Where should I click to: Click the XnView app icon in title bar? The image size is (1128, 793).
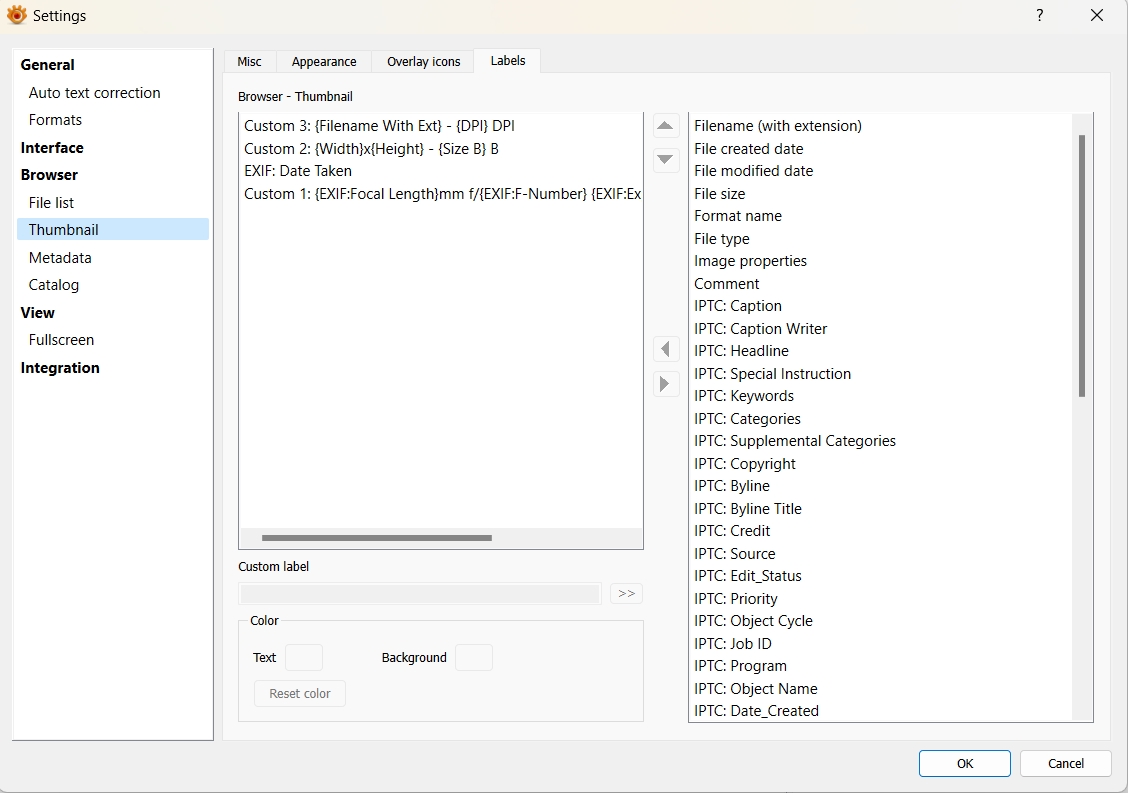click(x=16, y=16)
